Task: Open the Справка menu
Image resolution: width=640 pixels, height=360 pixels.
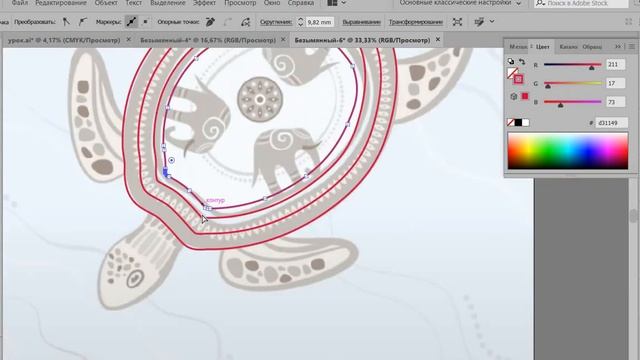Action: [301, 3]
